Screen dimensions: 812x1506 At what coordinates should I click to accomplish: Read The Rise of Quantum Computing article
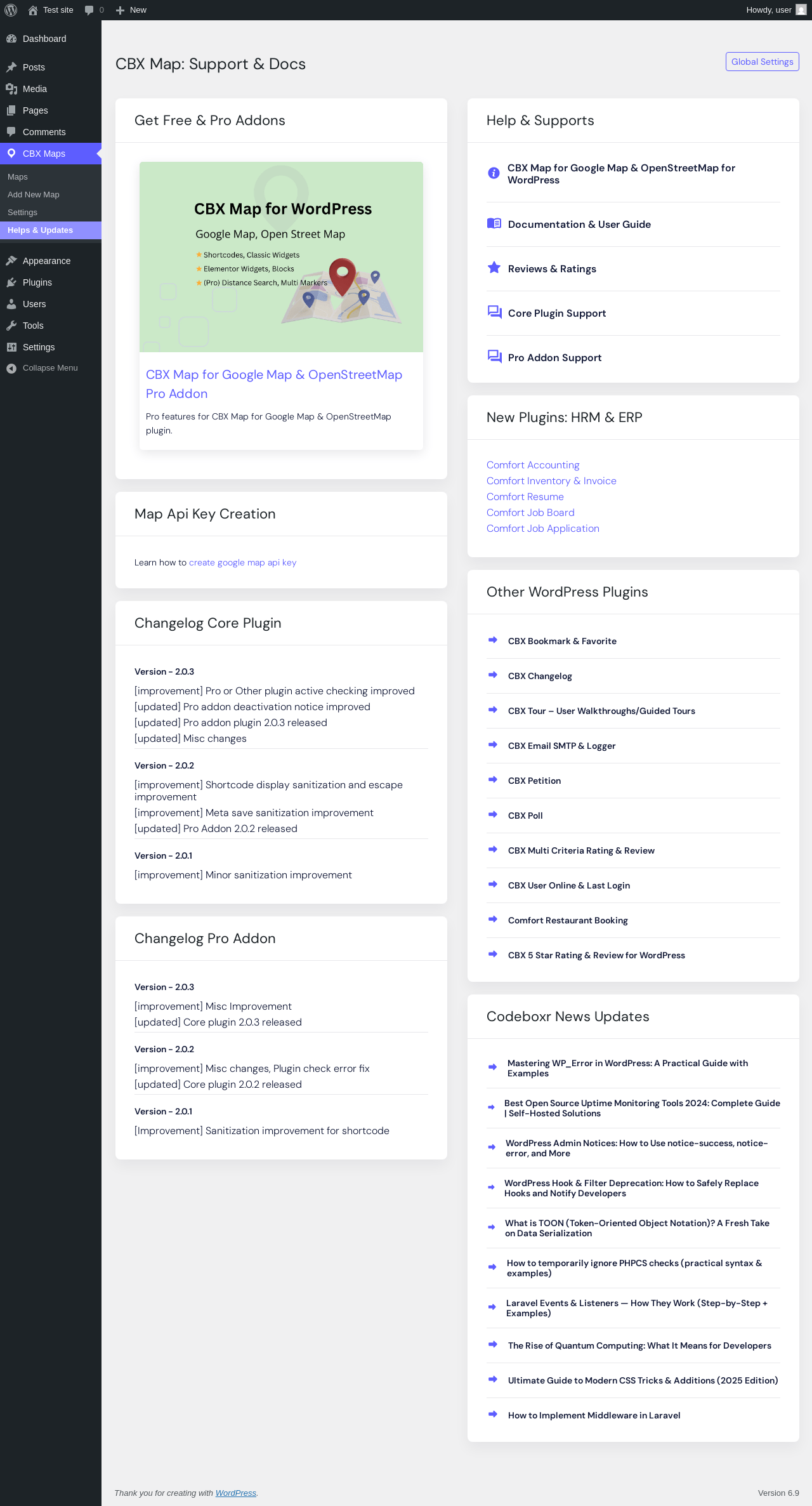tap(639, 1346)
